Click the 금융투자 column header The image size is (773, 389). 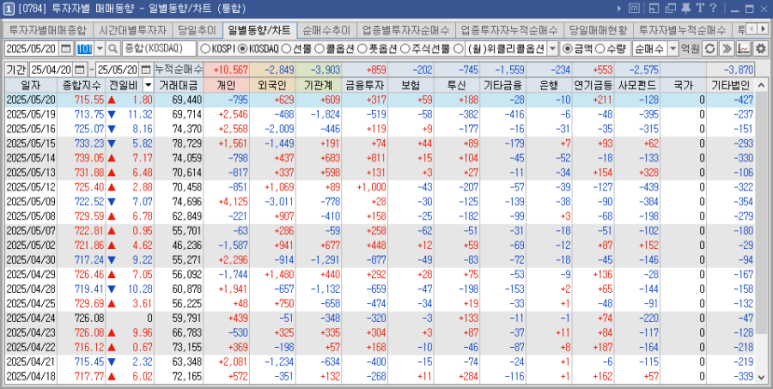click(365, 85)
